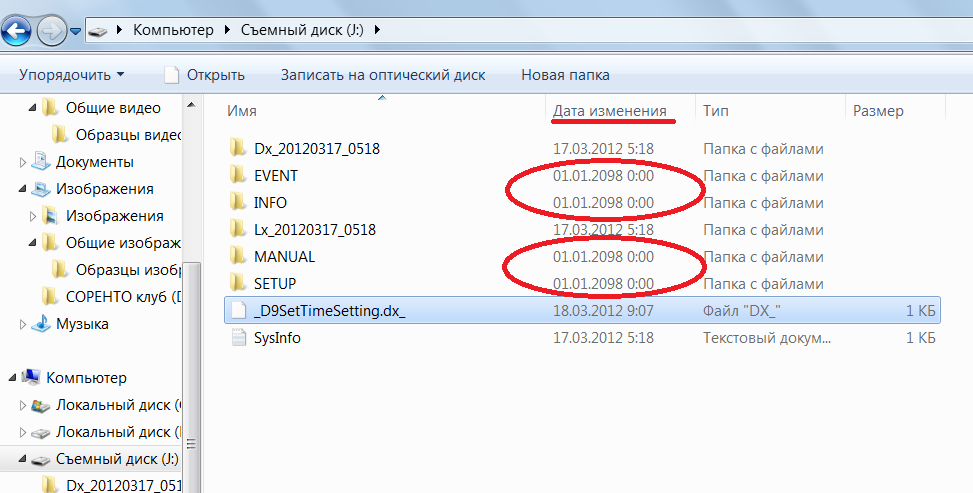This screenshot has width=973, height=493.
Task: Click the Документы library icon
Action: 40,162
